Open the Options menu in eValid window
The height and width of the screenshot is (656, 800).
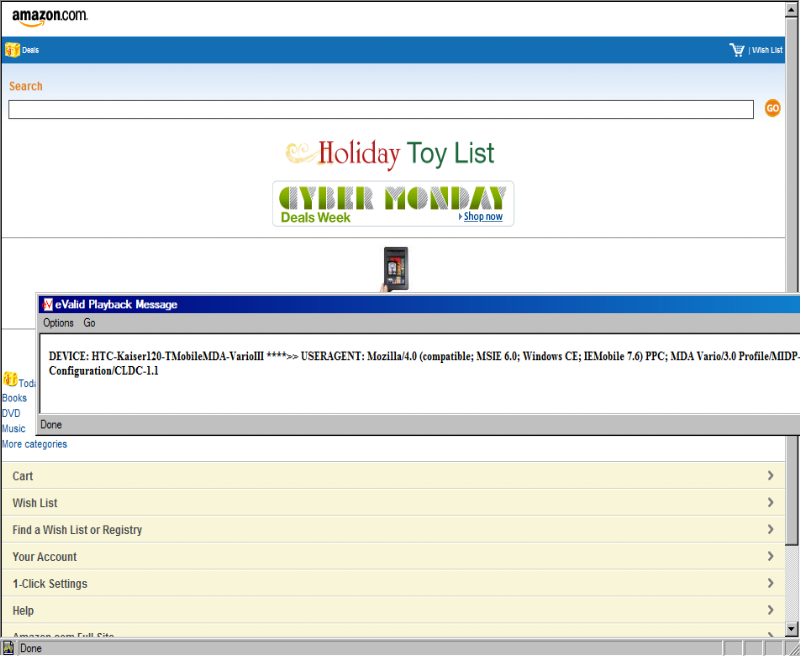coord(58,323)
